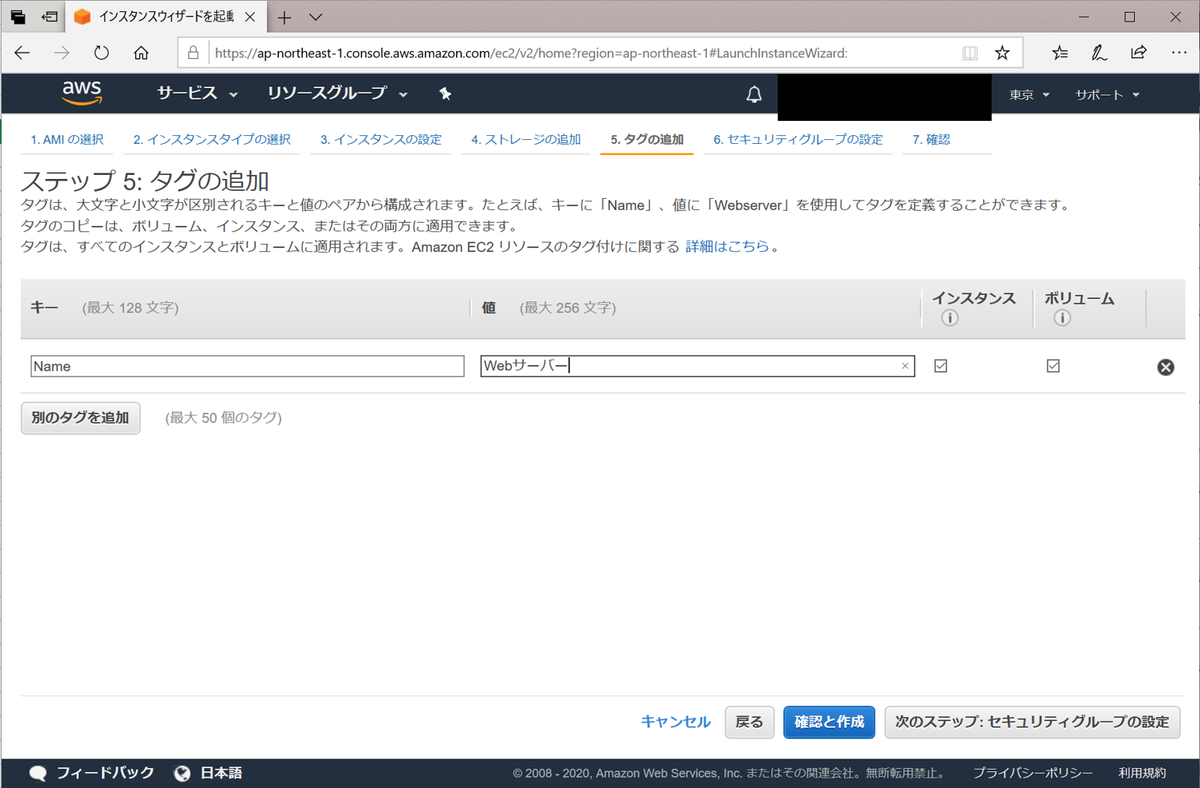1200x788 pixels.
Task: Remove the Name tag using the X icon
Action: (x=1165, y=366)
